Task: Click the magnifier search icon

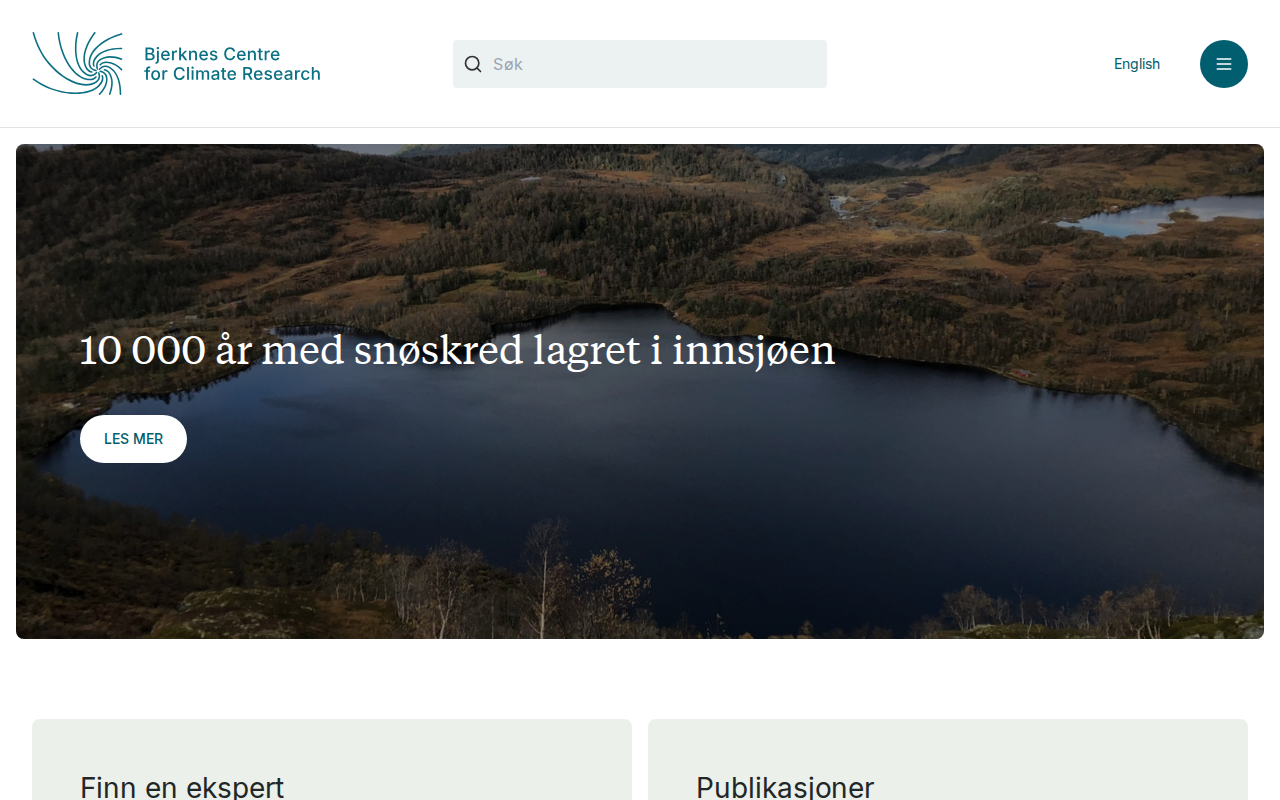Action: (473, 64)
